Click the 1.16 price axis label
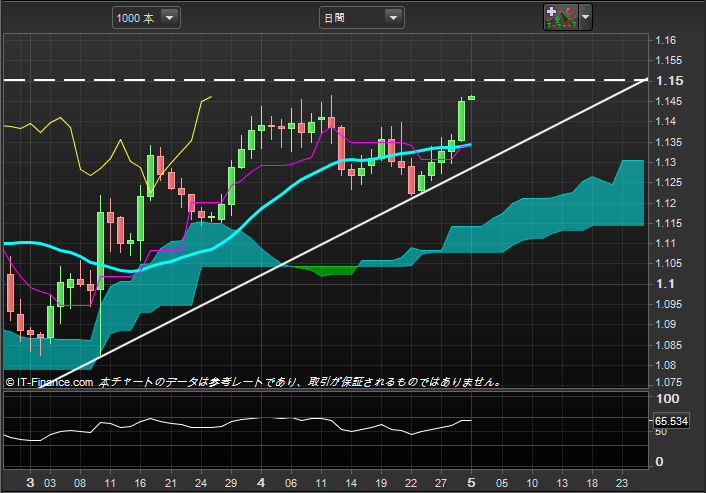This screenshot has height=493, width=706. click(x=666, y=40)
